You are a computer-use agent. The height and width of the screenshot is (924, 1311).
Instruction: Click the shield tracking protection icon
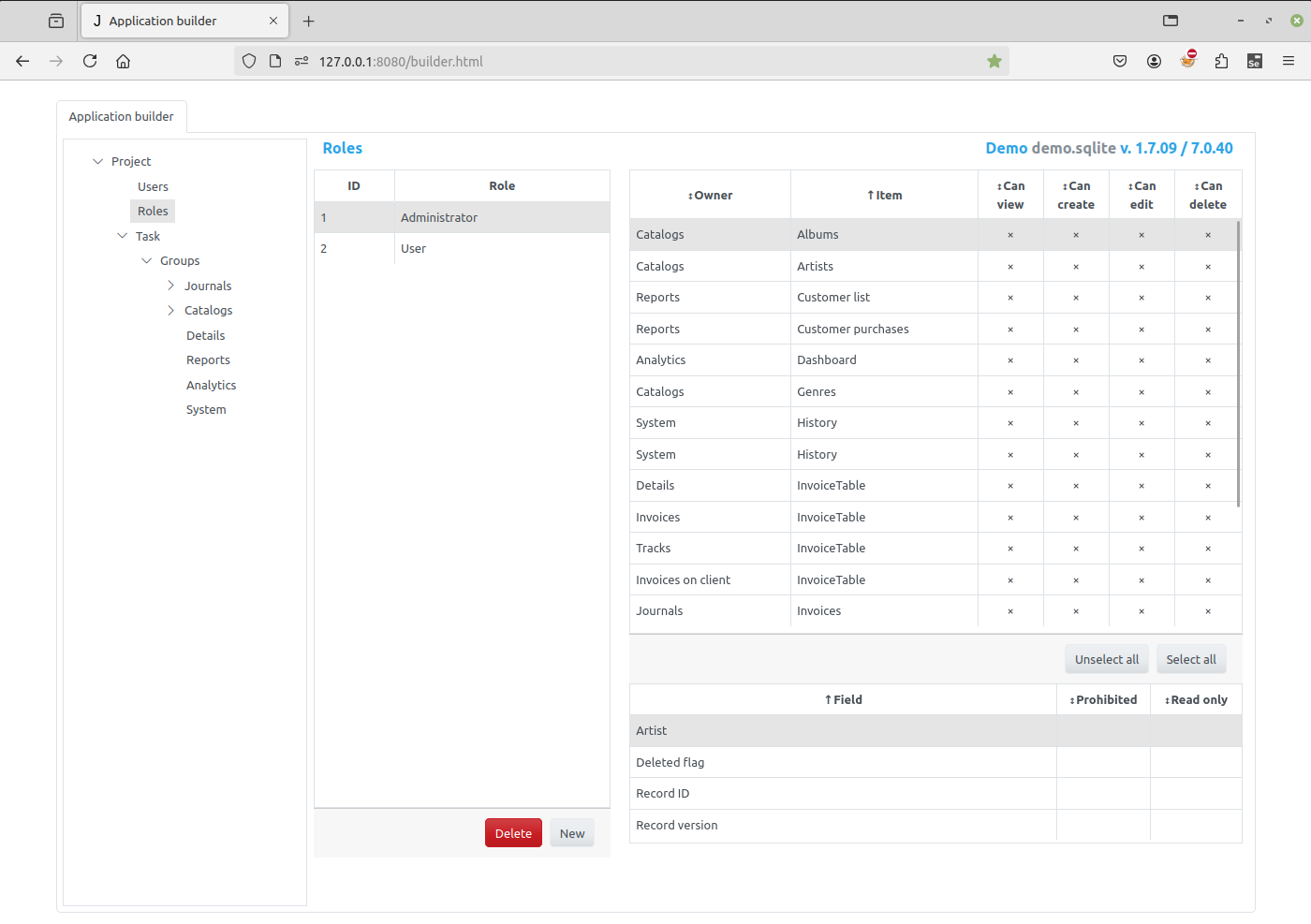tap(249, 61)
